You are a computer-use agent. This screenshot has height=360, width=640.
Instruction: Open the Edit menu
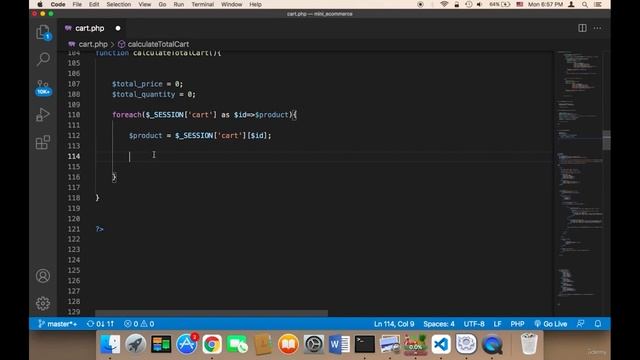(94, 4)
